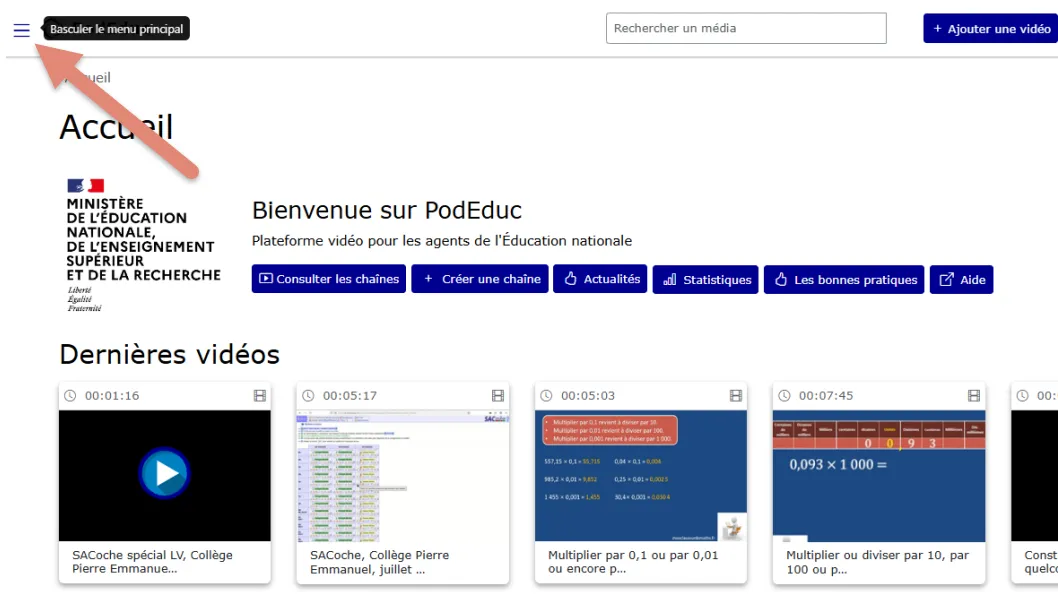Click the Créer une chaîne button
Image resolution: width=1058 pixels, height=595 pixels.
pyautogui.click(x=480, y=279)
